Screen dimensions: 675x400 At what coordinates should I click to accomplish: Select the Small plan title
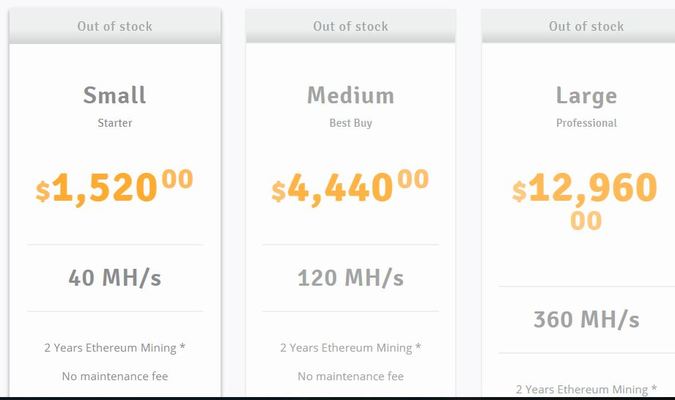115,96
